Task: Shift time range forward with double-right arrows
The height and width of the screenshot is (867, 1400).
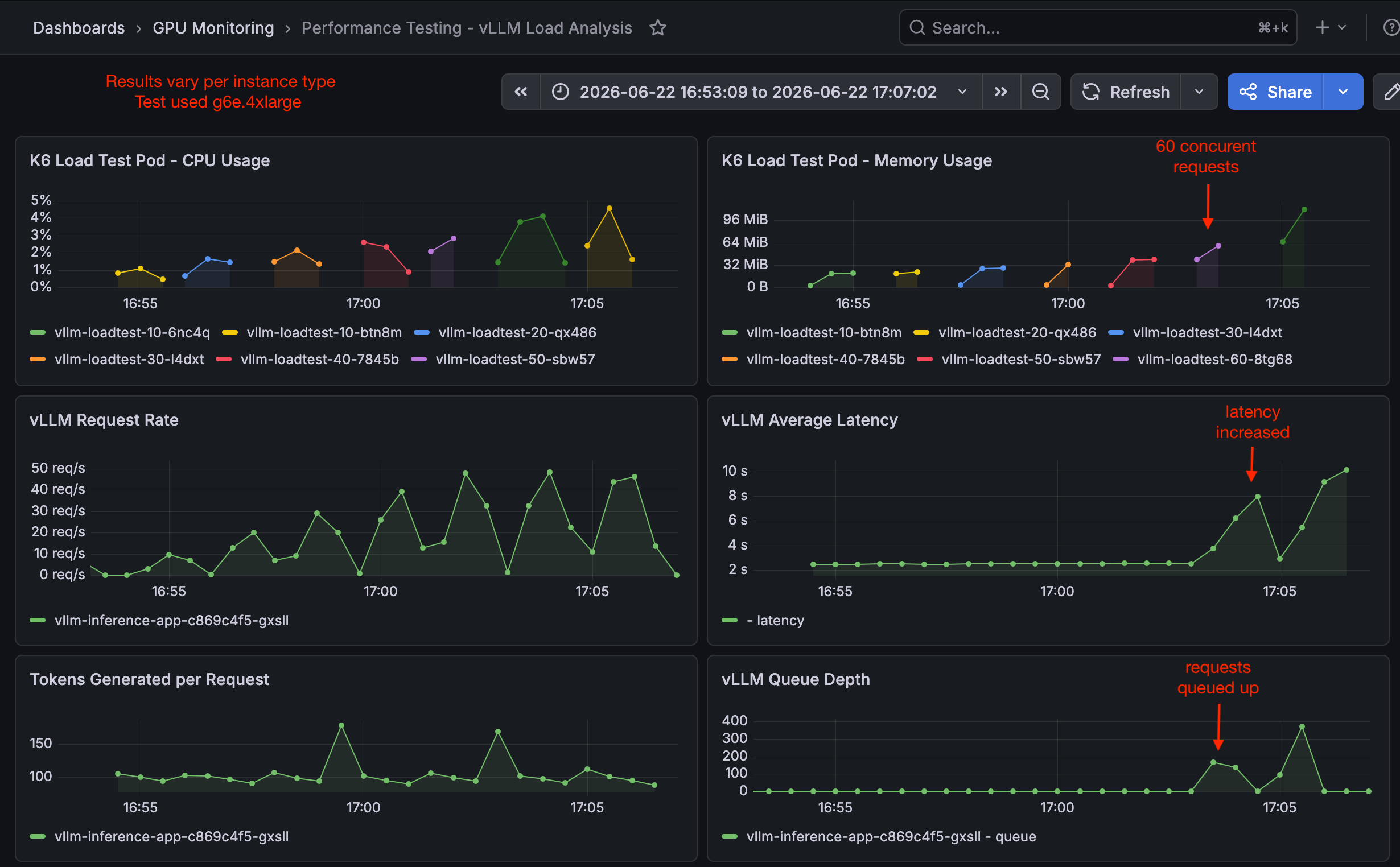Action: (1001, 92)
